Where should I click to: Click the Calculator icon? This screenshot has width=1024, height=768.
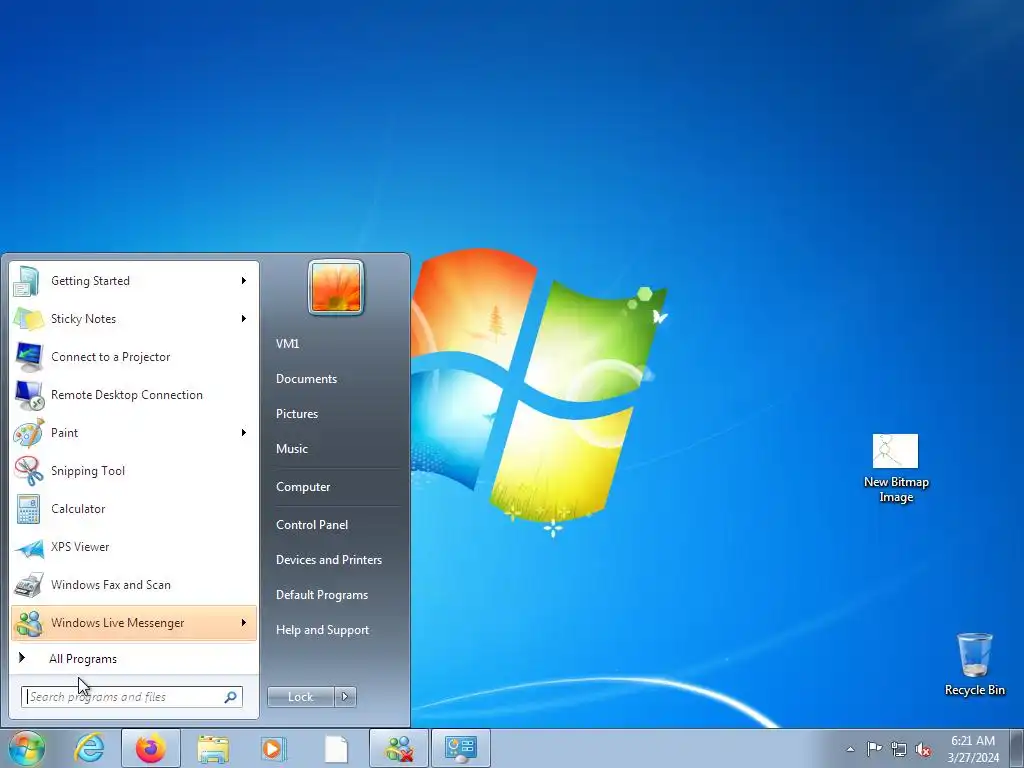[x=28, y=509]
